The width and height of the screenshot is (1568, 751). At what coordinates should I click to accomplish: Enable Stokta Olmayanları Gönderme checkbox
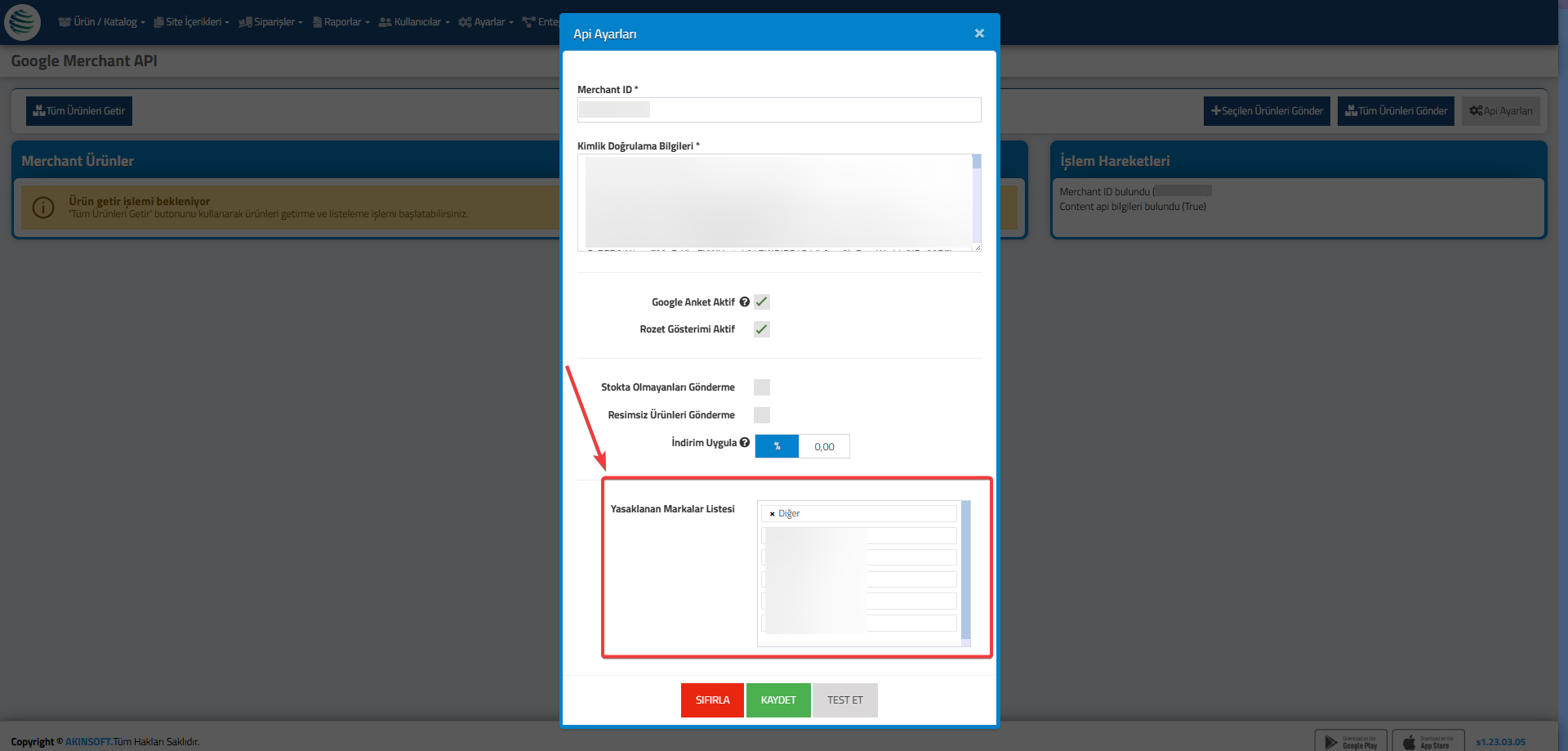(x=762, y=387)
